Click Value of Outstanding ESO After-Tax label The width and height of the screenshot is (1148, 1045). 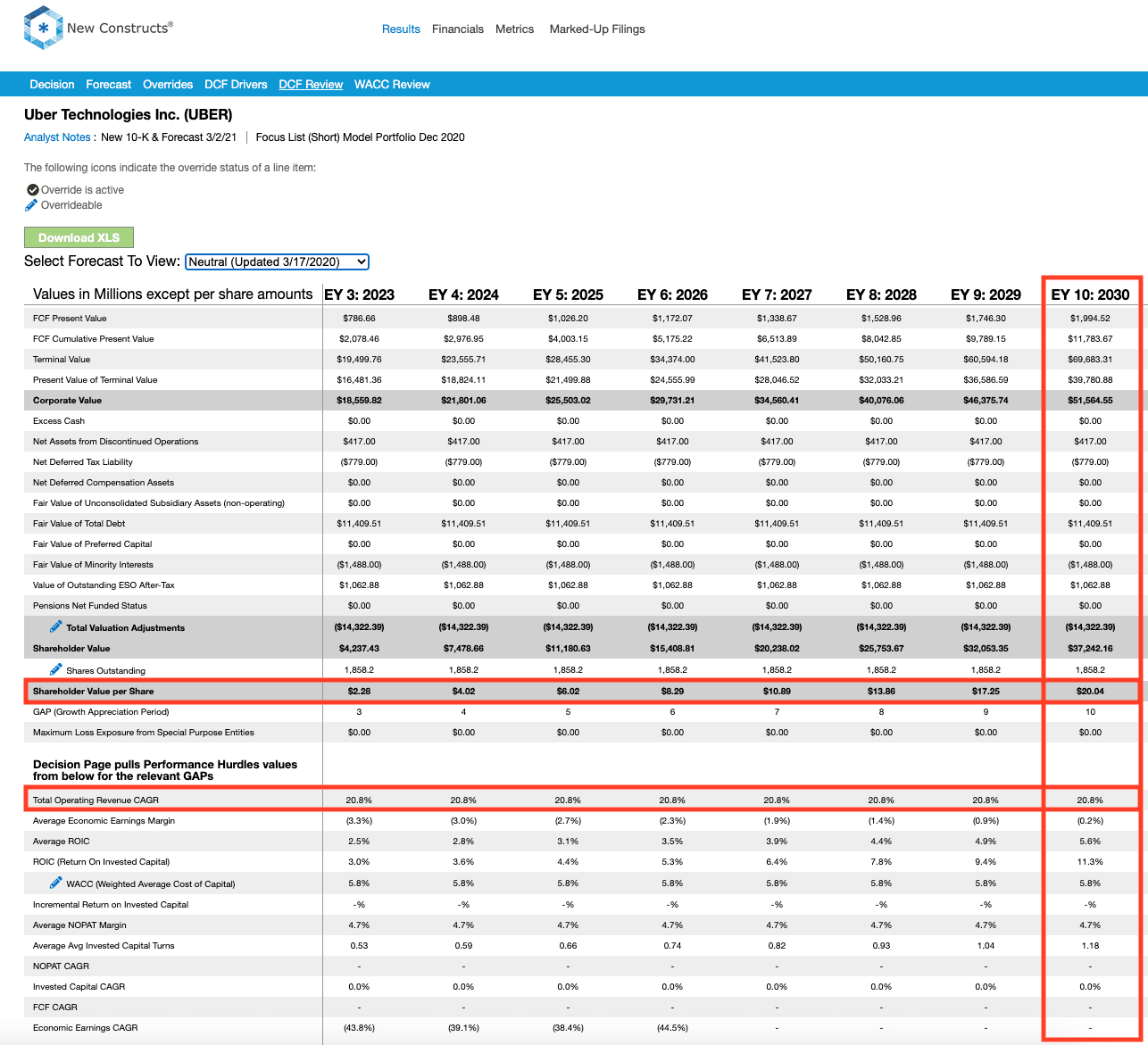click(104, 585)
